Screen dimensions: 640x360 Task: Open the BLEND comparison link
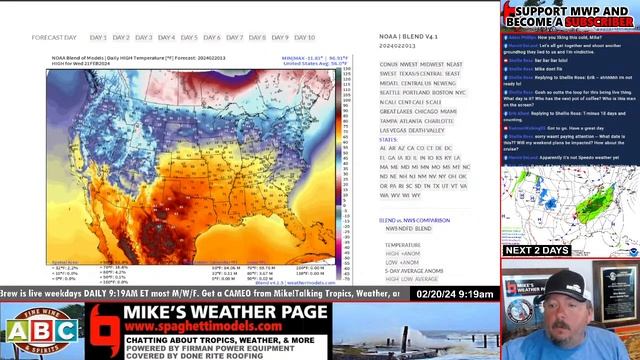click(423, 229)
